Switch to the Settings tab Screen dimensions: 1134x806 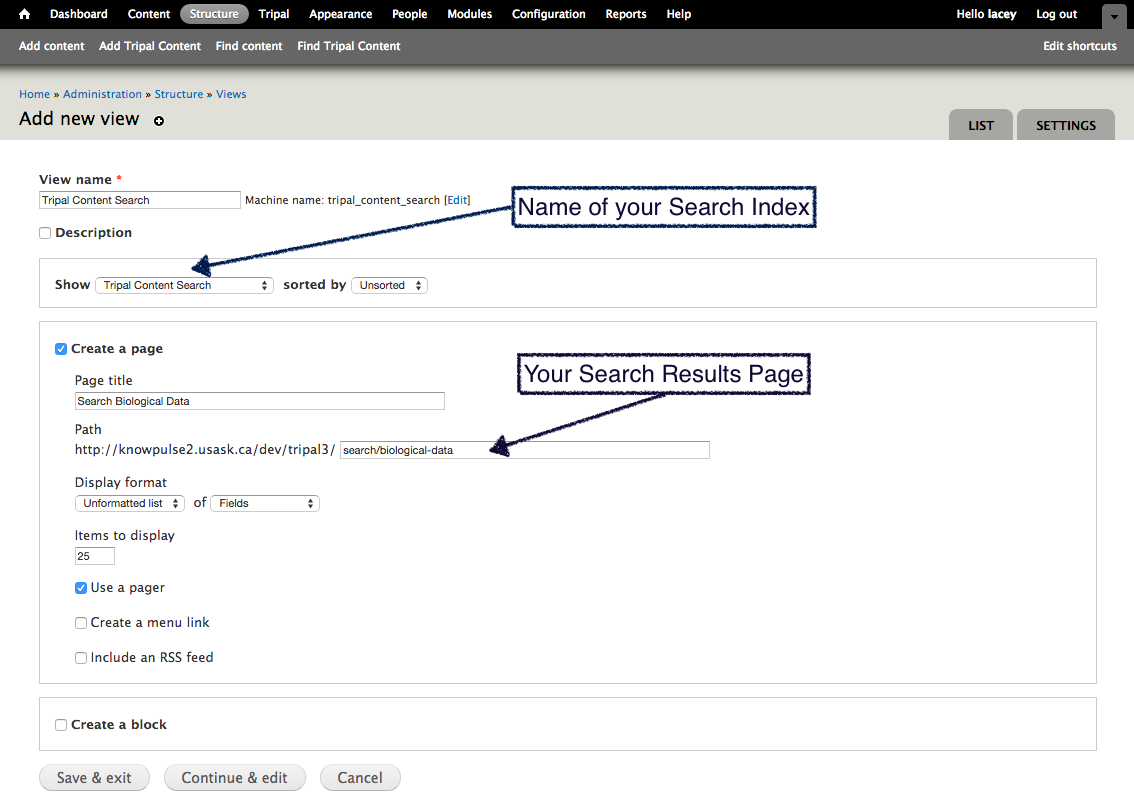[x=1065, y=126]
